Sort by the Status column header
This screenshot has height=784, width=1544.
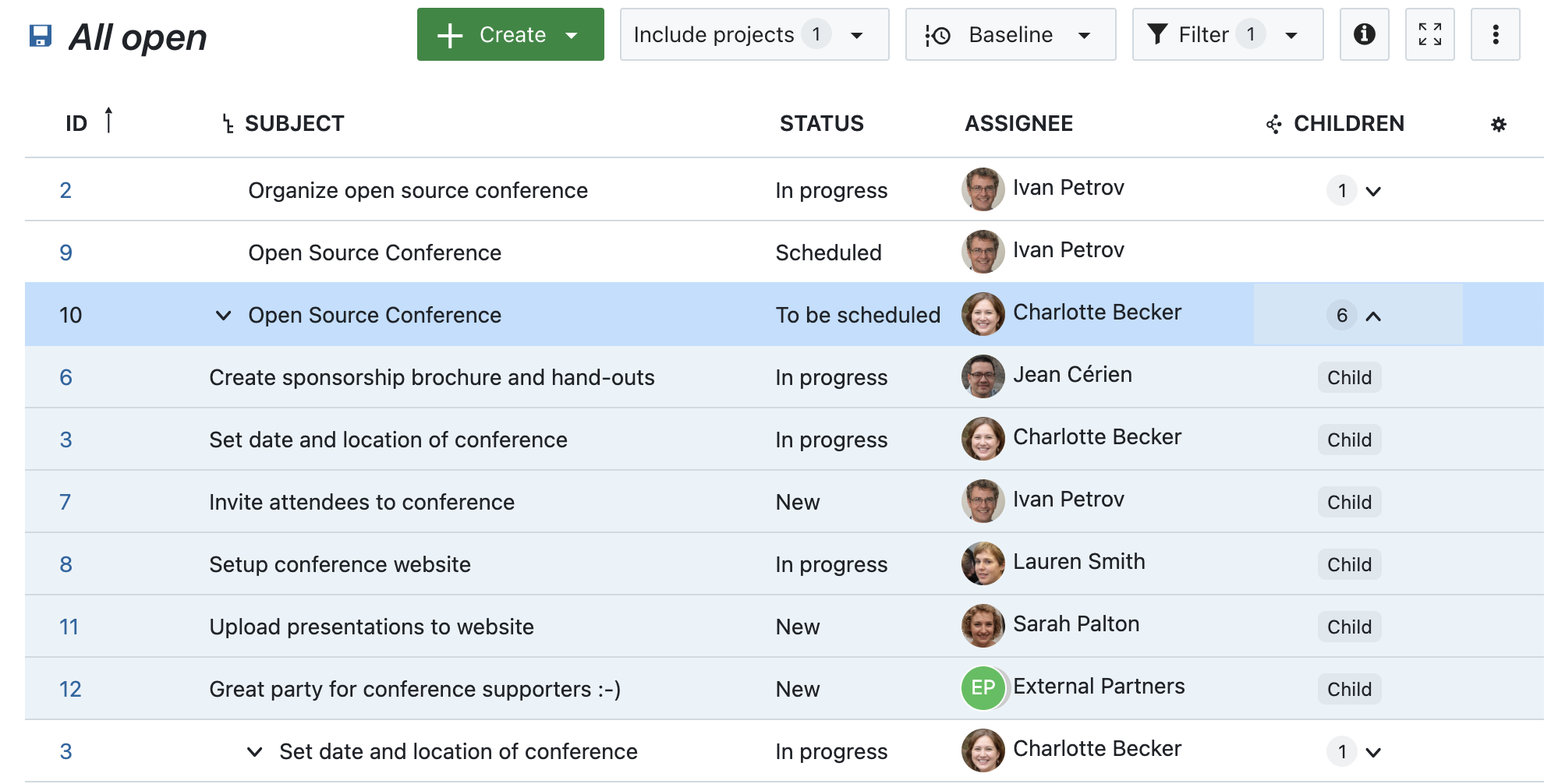[x=821, y=124]
